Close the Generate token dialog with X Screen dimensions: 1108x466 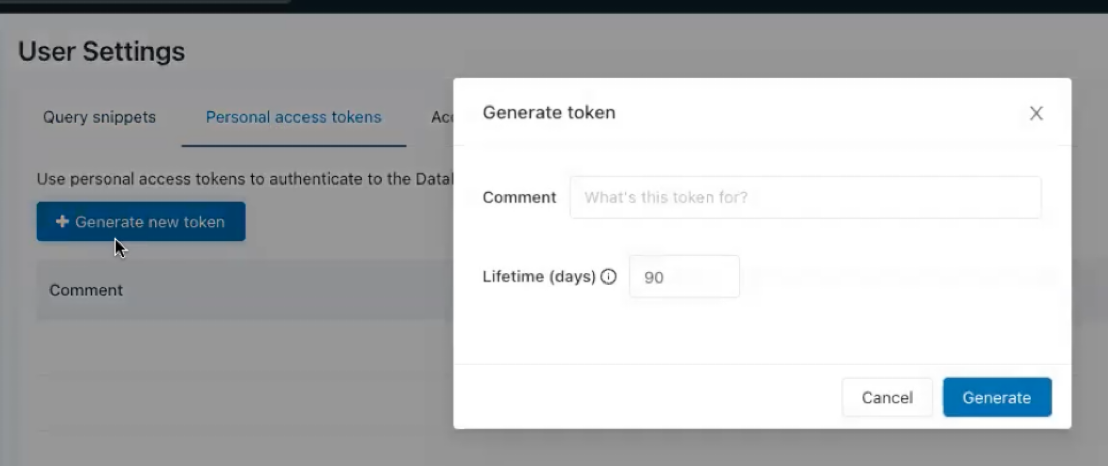tap(1036, 113)
